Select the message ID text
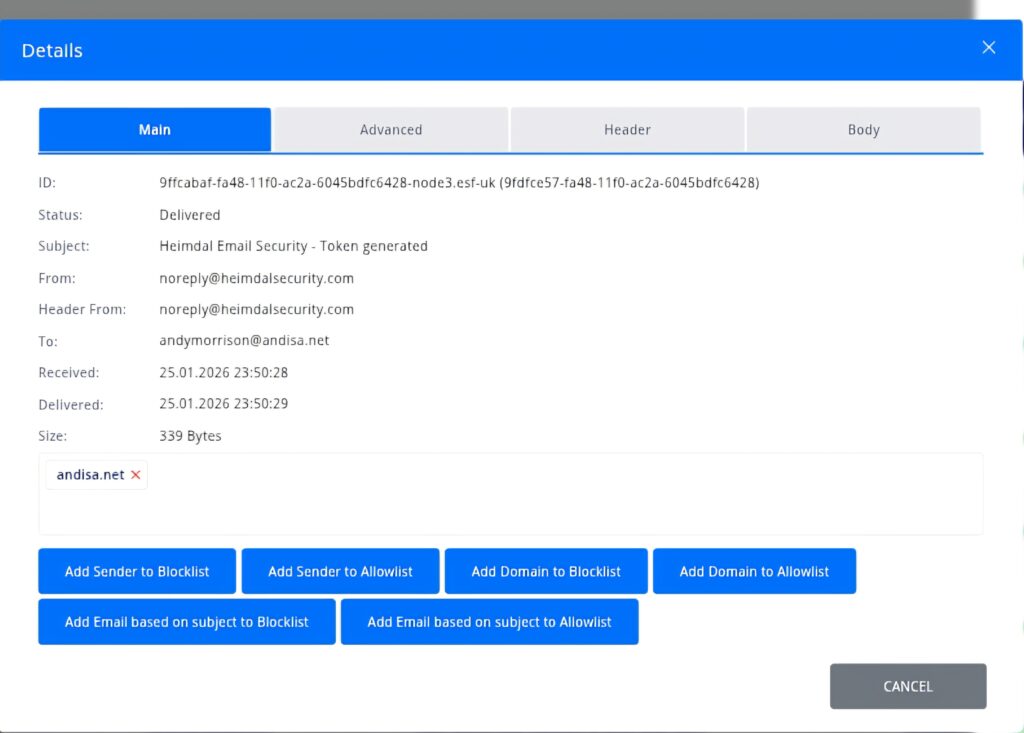The height and width of the screenshot is (733, 1024). [x=459, y=183]
